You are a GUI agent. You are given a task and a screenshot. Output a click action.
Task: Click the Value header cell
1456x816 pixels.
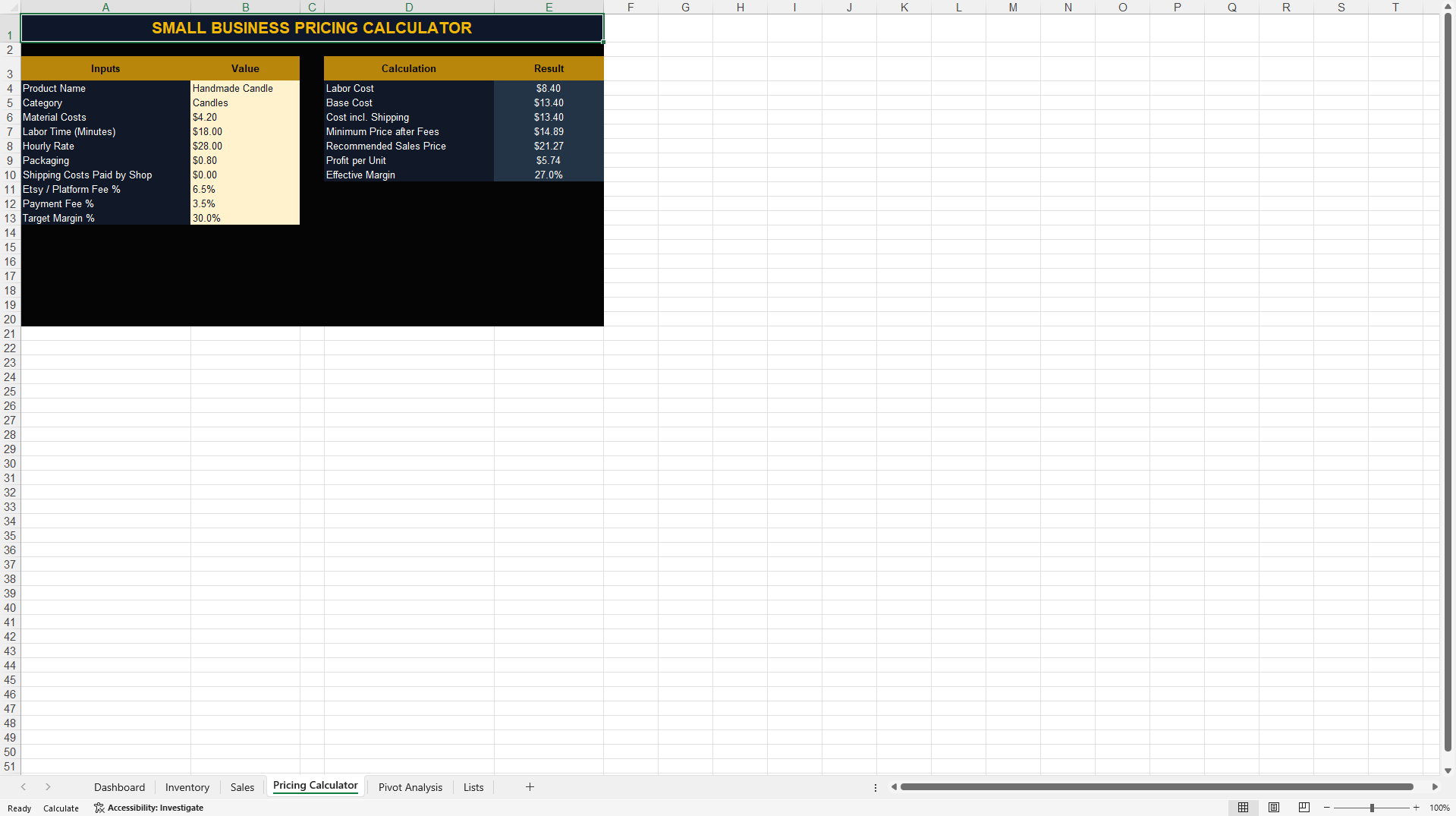click(x=245, y=68)
